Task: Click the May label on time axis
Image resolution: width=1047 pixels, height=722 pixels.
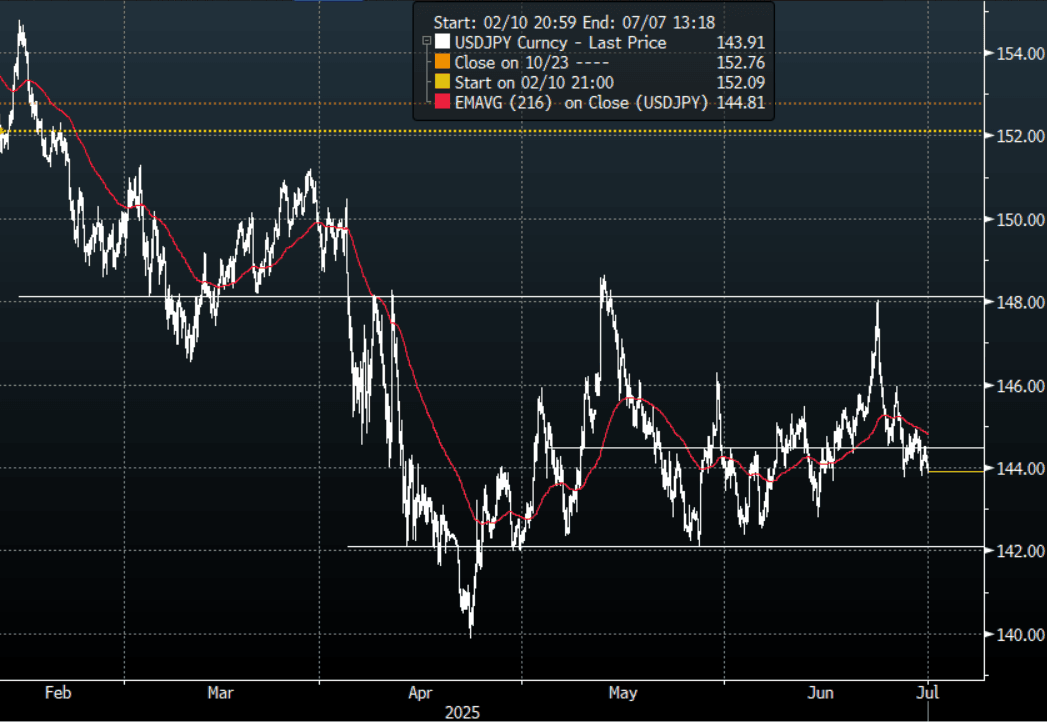Action: [x=622, y=692]
